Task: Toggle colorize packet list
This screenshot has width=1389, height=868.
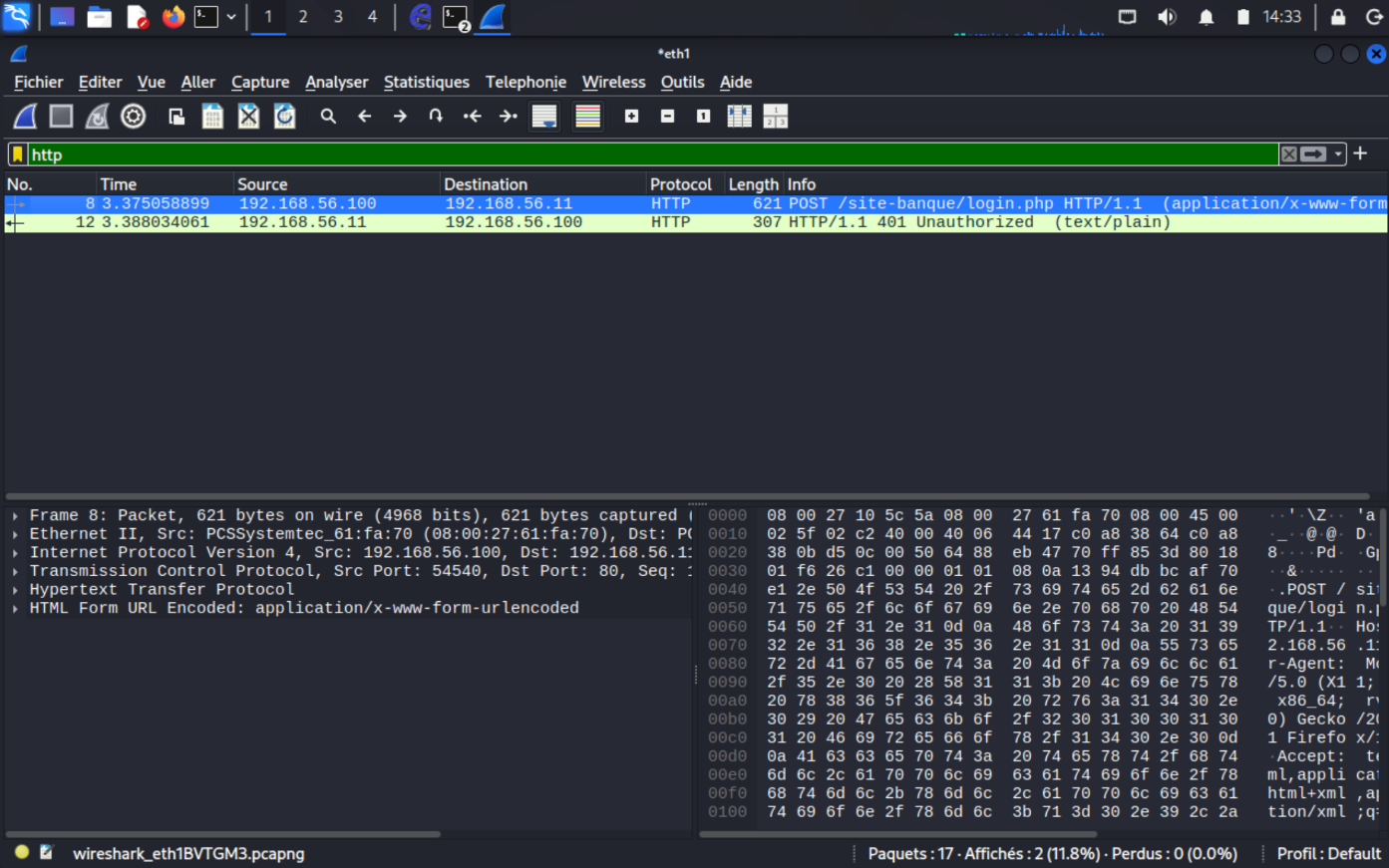Action: coord(587,116)
